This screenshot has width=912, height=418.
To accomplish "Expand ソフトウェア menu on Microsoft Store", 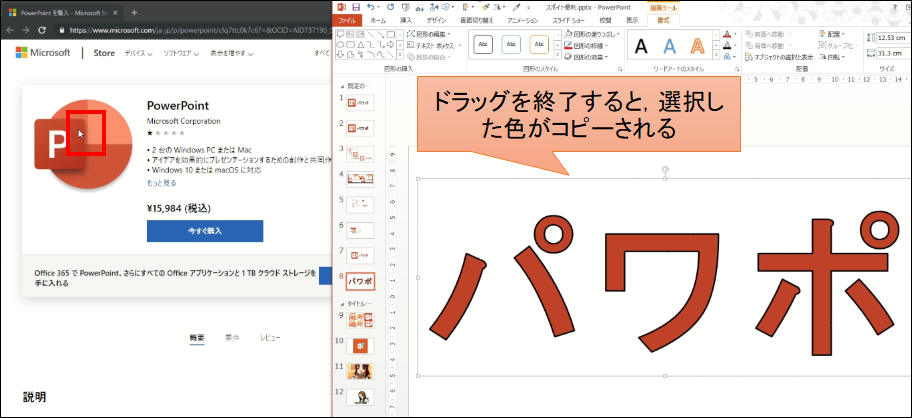I will coord(181,53).
